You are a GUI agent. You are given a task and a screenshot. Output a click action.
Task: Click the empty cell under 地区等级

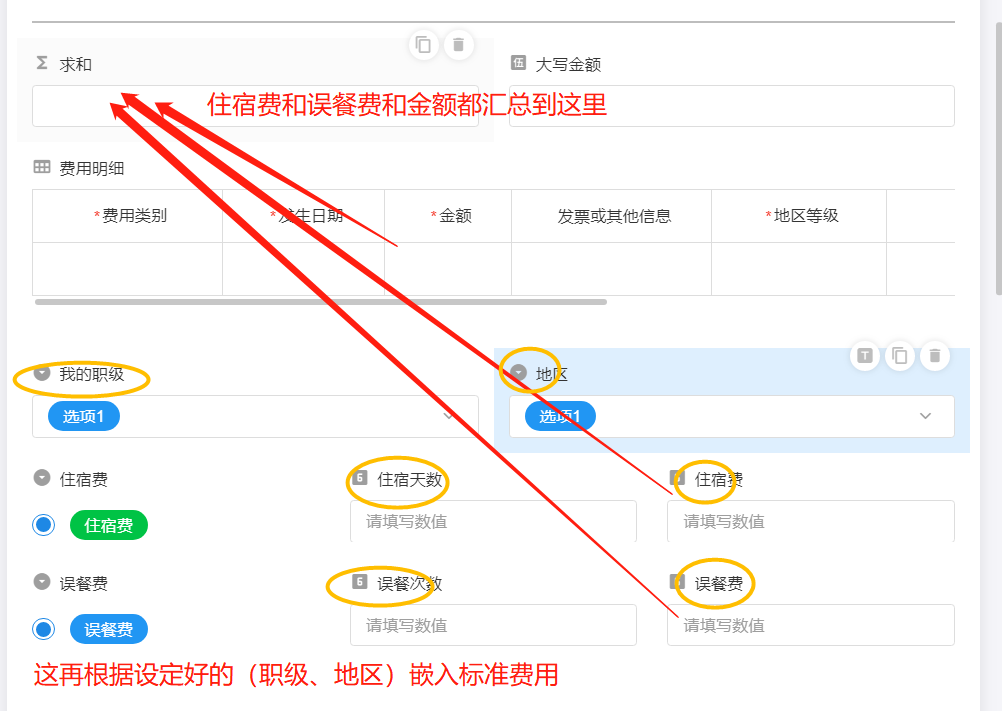(799, 269)
